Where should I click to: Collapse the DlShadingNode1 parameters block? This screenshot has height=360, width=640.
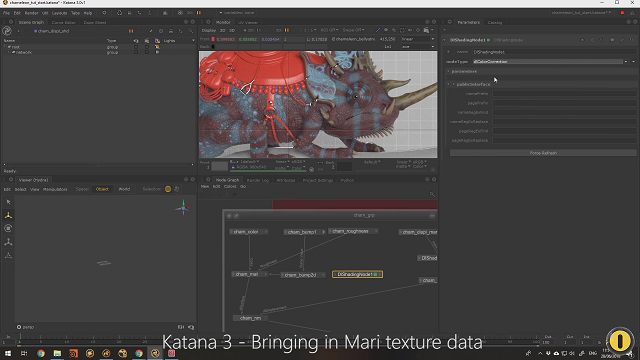444,40
